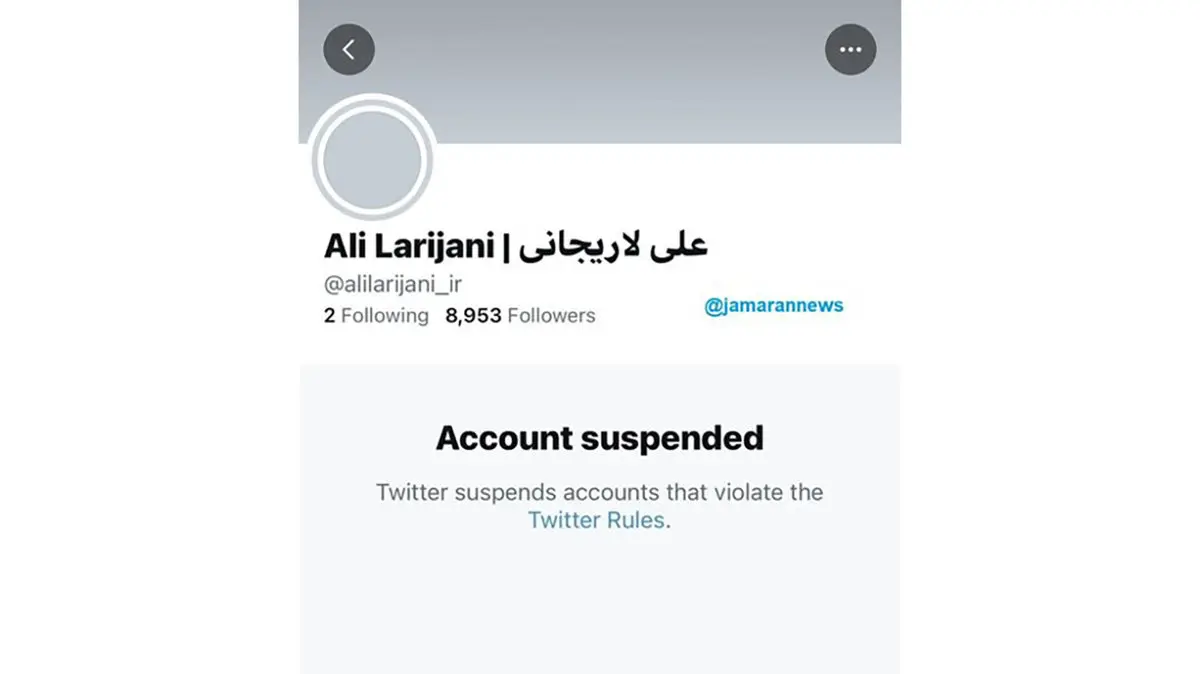The width and height of the screenshot is (1200, 674).
Task: Select the Ali Larijani display name
Action: 408,246
